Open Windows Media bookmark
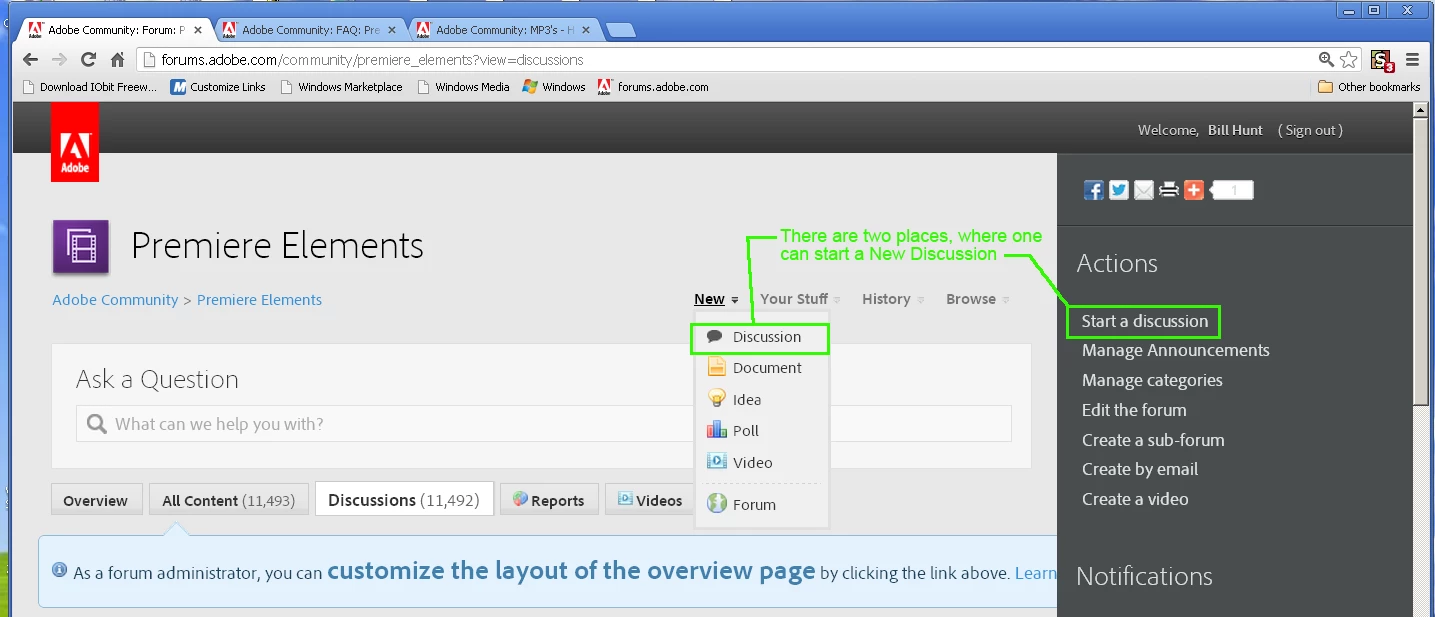Image resolution: width=1435 pixels, height=617 pixels. tap(464, 87)
